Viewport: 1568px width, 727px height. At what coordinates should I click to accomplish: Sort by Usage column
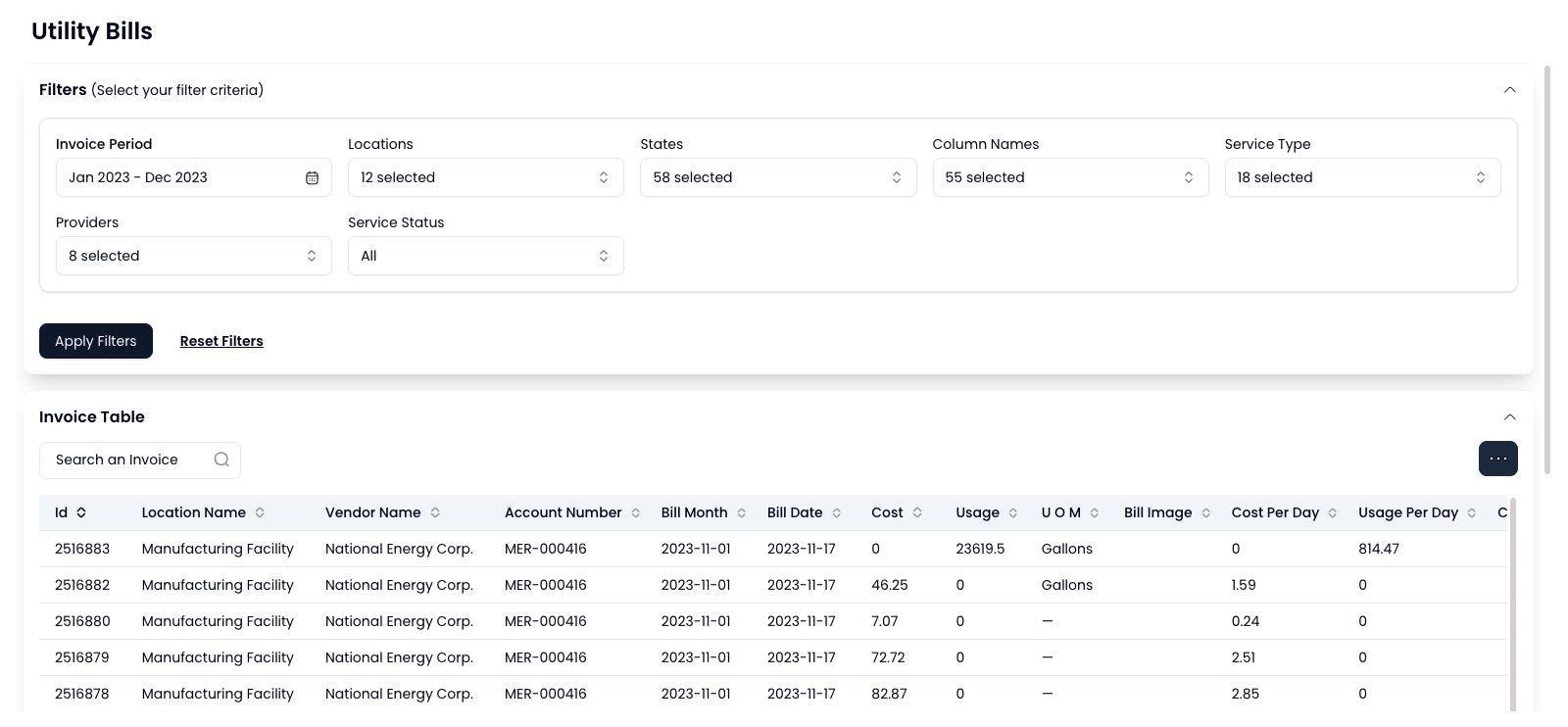click(1012, 512)
